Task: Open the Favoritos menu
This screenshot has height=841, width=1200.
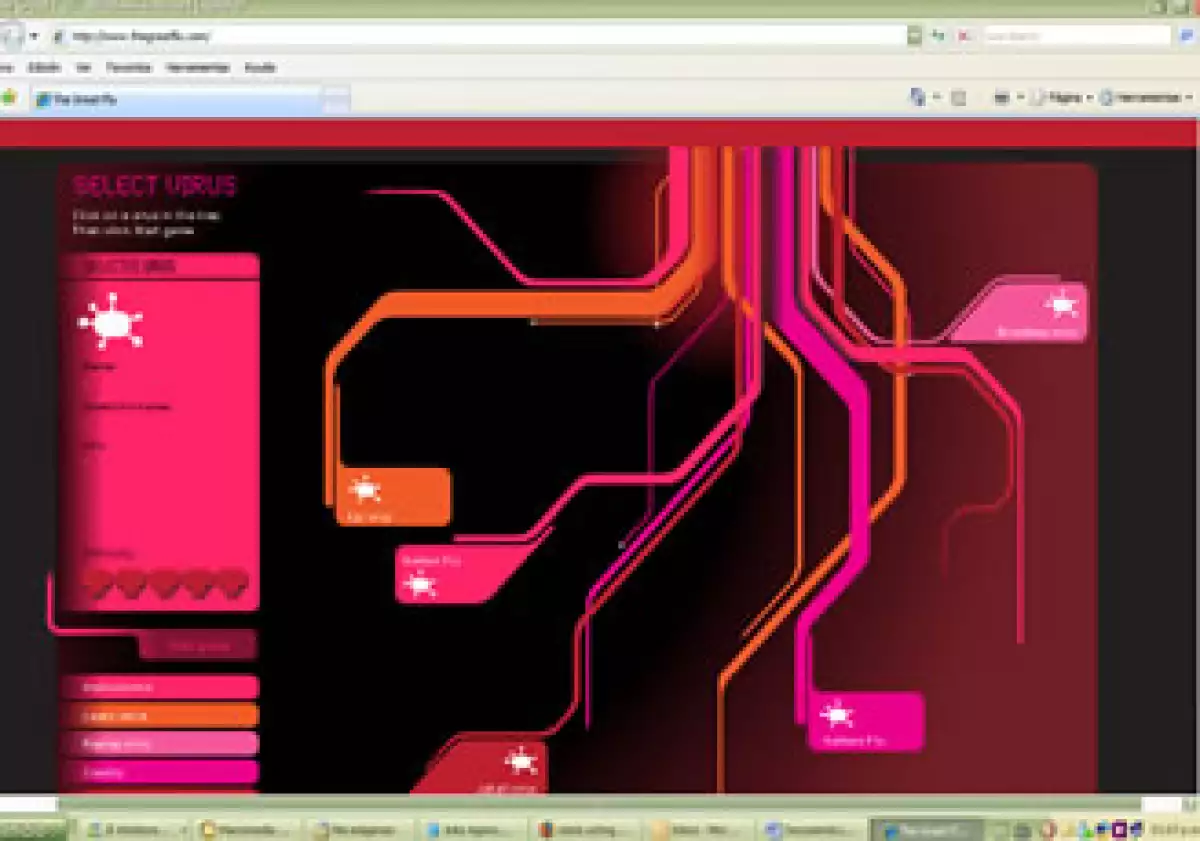Action: 128,68
